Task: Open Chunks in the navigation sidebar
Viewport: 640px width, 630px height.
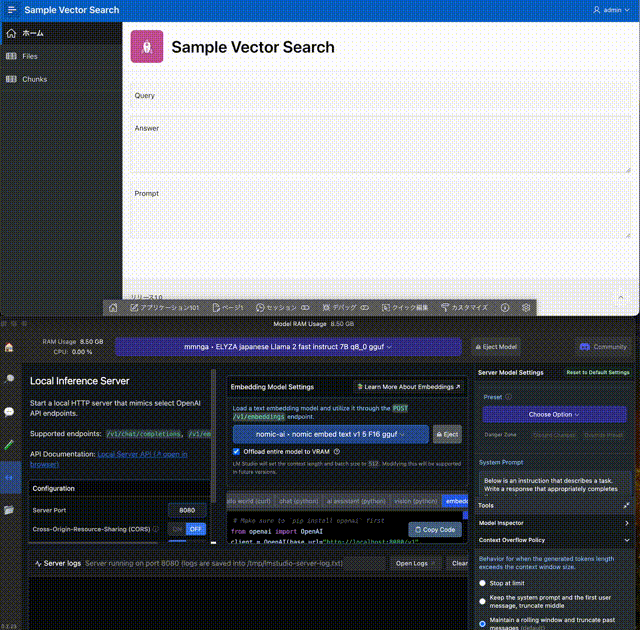Action: click(61, 79)
